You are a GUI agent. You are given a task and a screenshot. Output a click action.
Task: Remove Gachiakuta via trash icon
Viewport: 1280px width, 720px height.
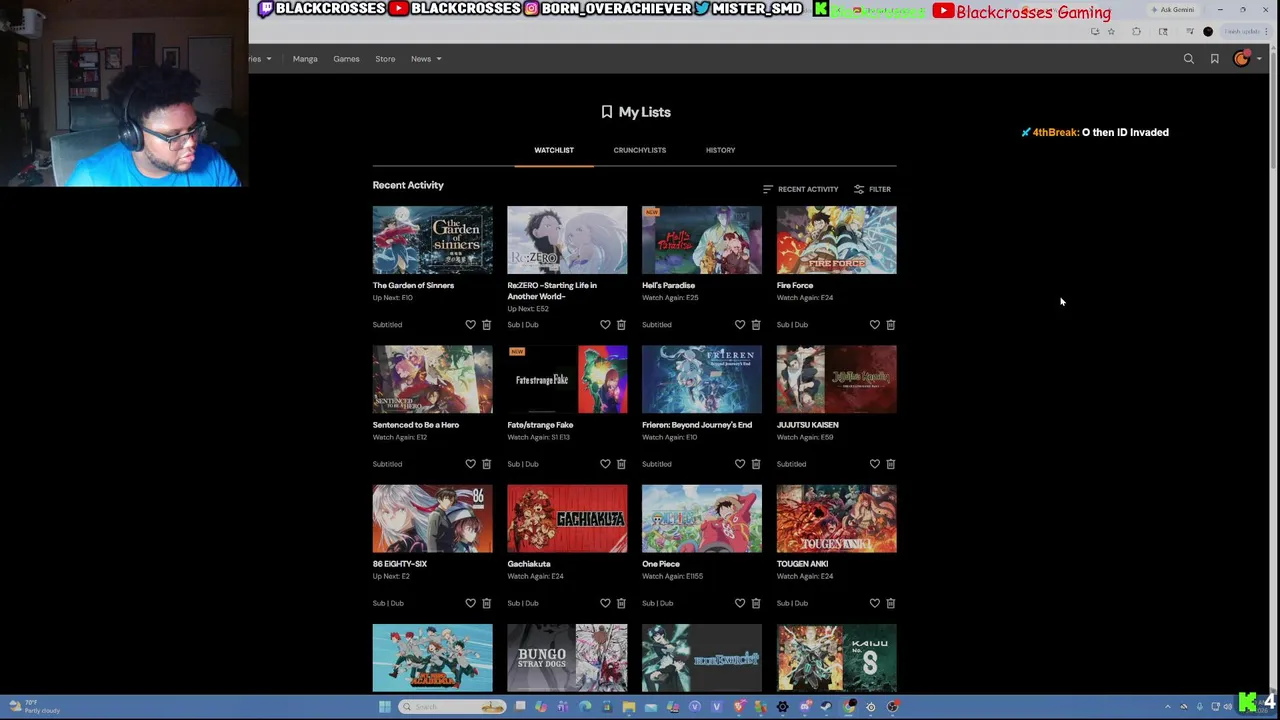(x=621, y=603)
